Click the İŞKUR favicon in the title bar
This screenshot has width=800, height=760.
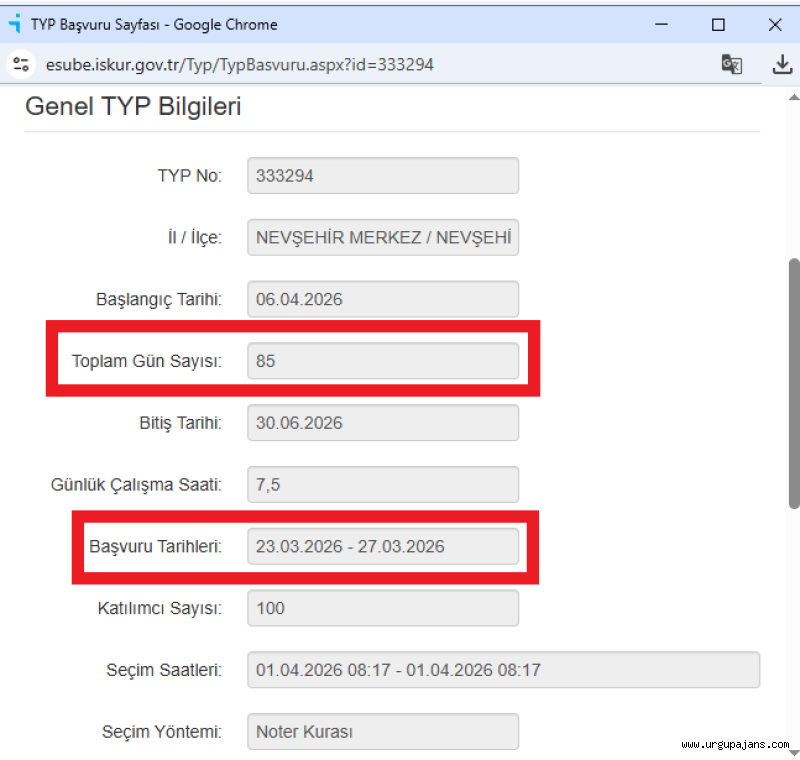click(14, 24)
